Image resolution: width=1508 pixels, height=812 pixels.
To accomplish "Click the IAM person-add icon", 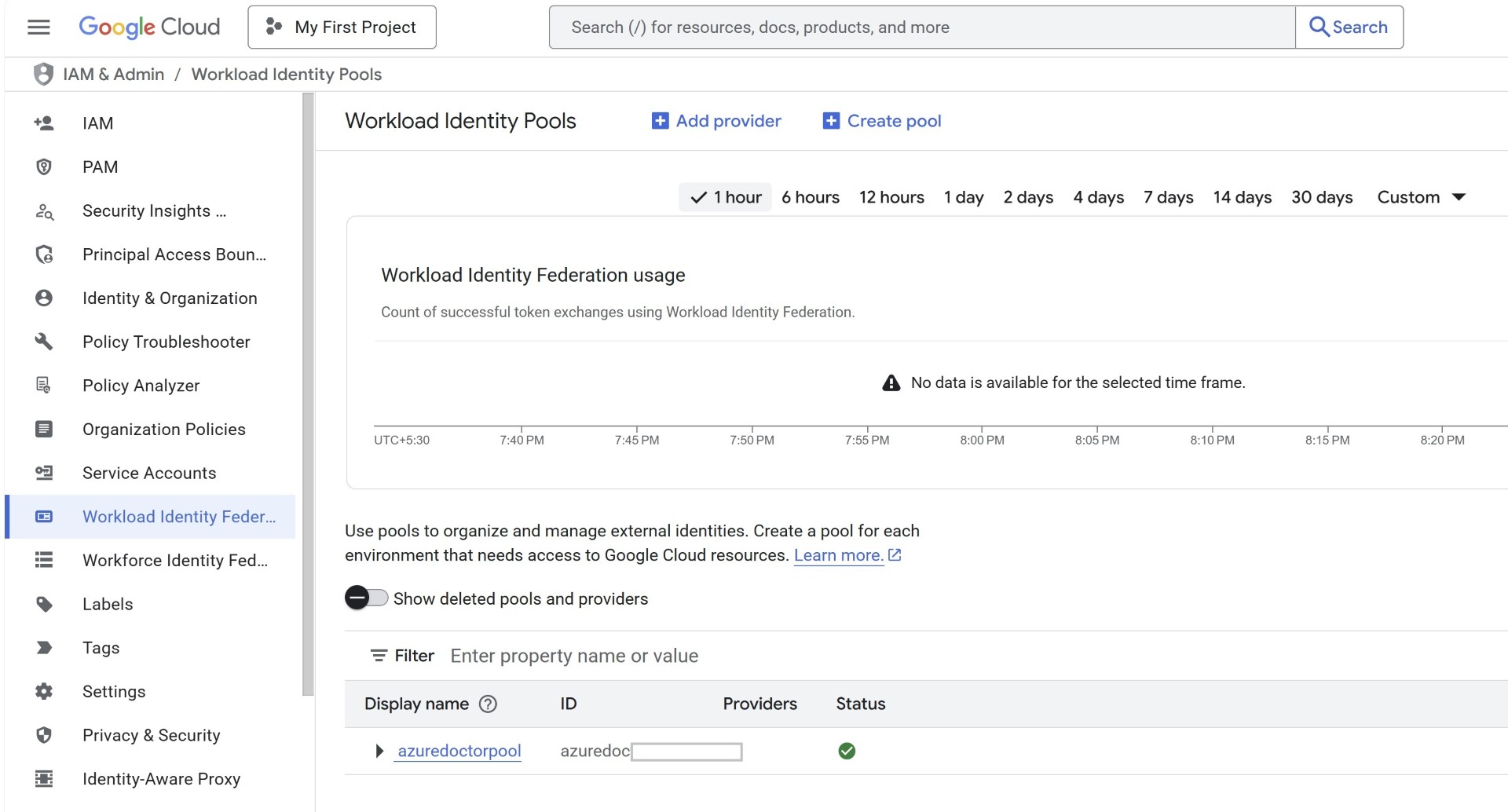I will click(44, 123).
